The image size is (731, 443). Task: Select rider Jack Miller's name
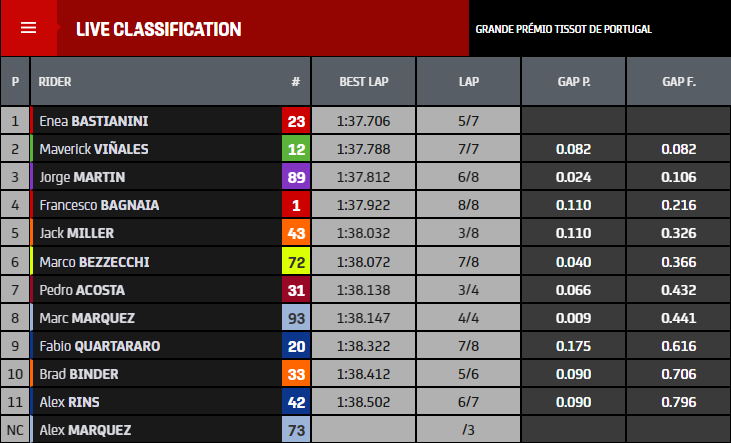click(x=77, y=234)
